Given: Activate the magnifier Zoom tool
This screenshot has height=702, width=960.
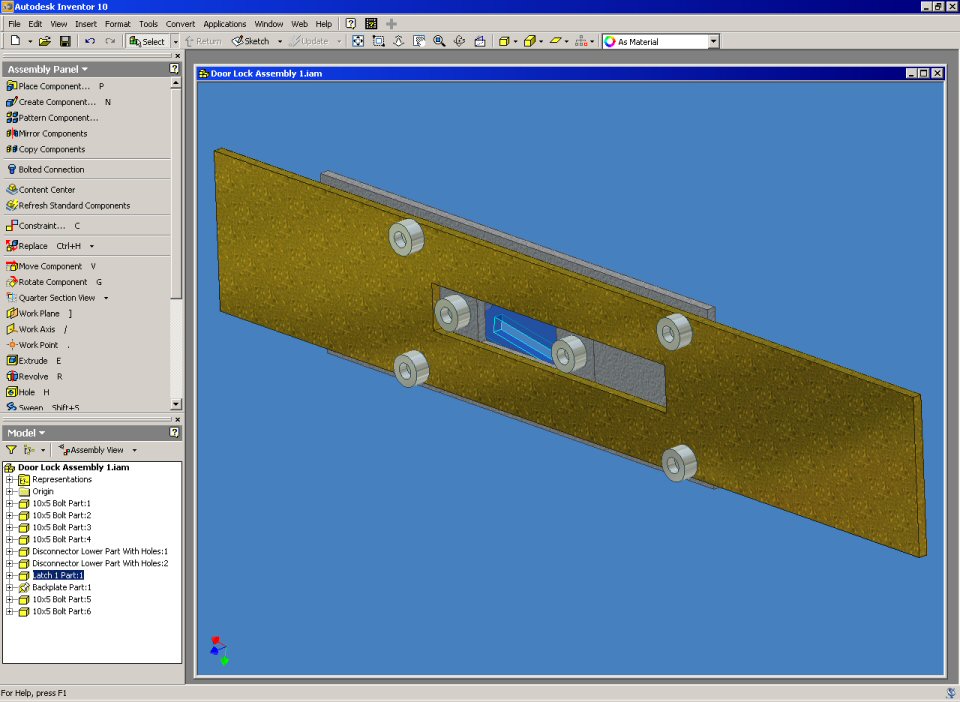Looking at the screenshot, I should (x=439, y=41).
